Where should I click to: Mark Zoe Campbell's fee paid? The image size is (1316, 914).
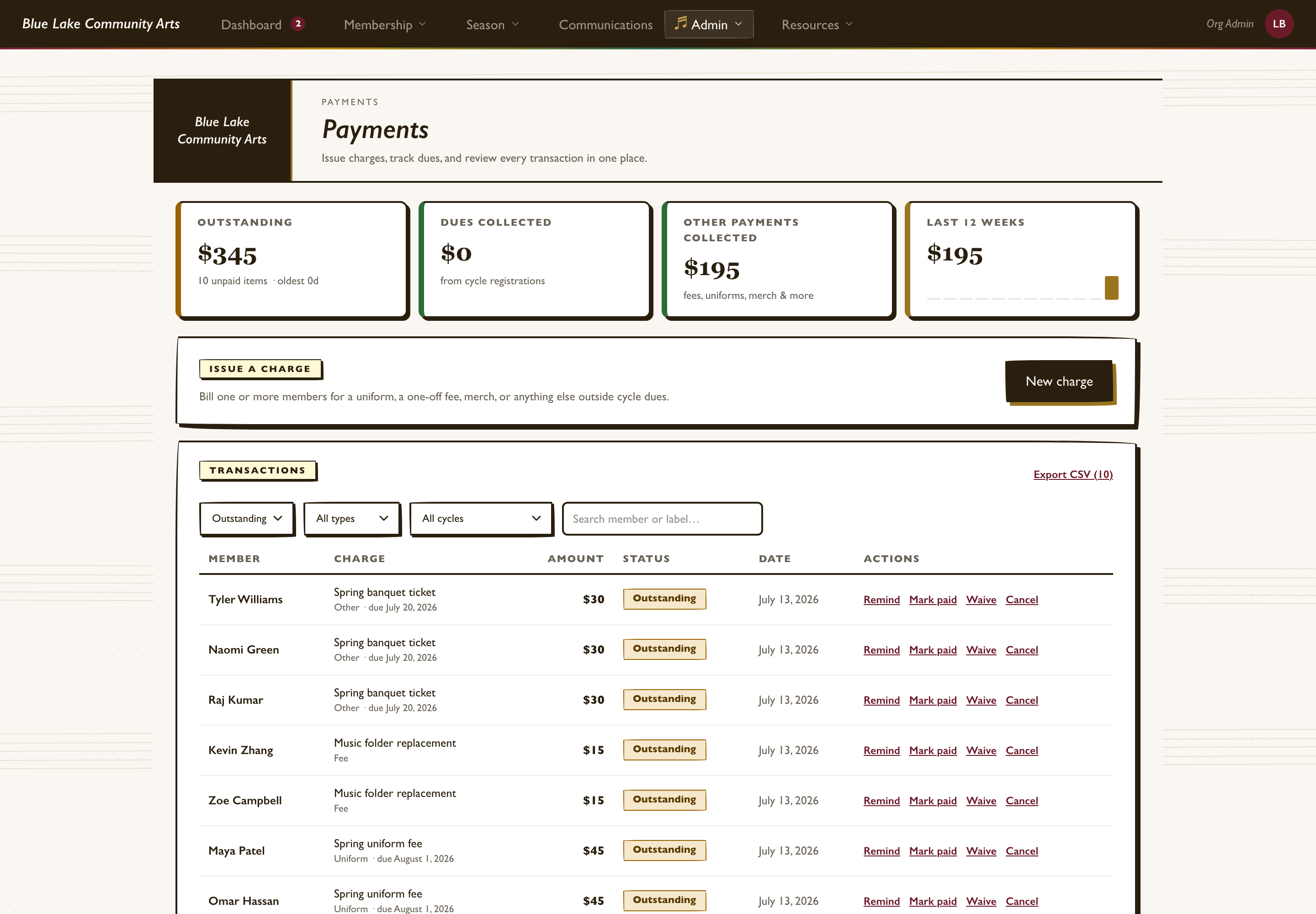coord(932,801)
